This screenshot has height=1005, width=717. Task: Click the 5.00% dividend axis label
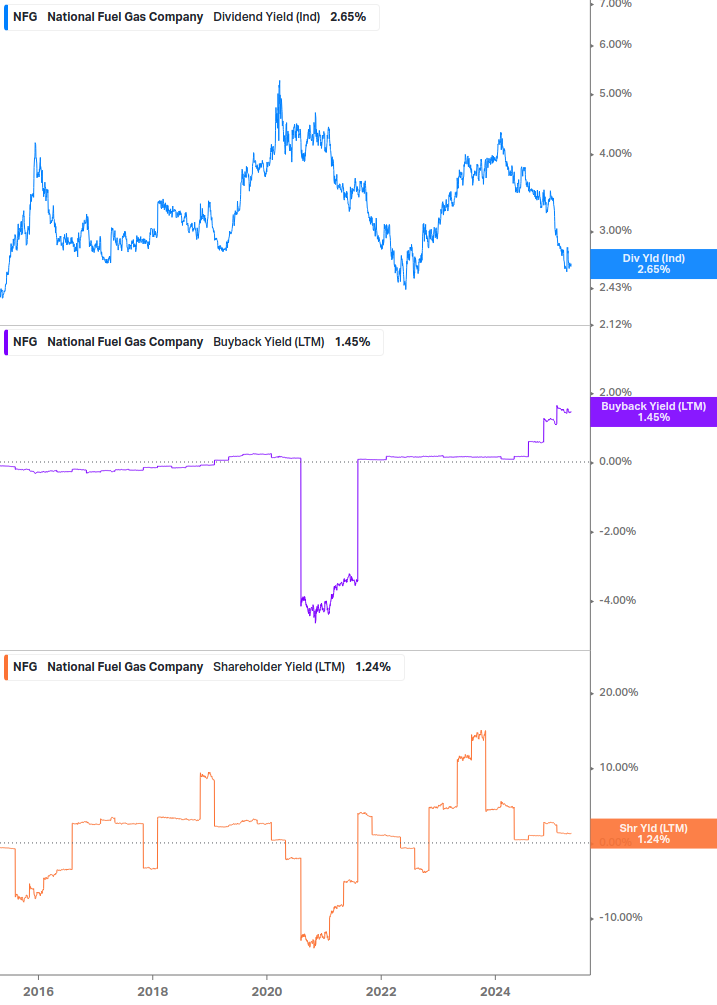[x=615, y=94]
